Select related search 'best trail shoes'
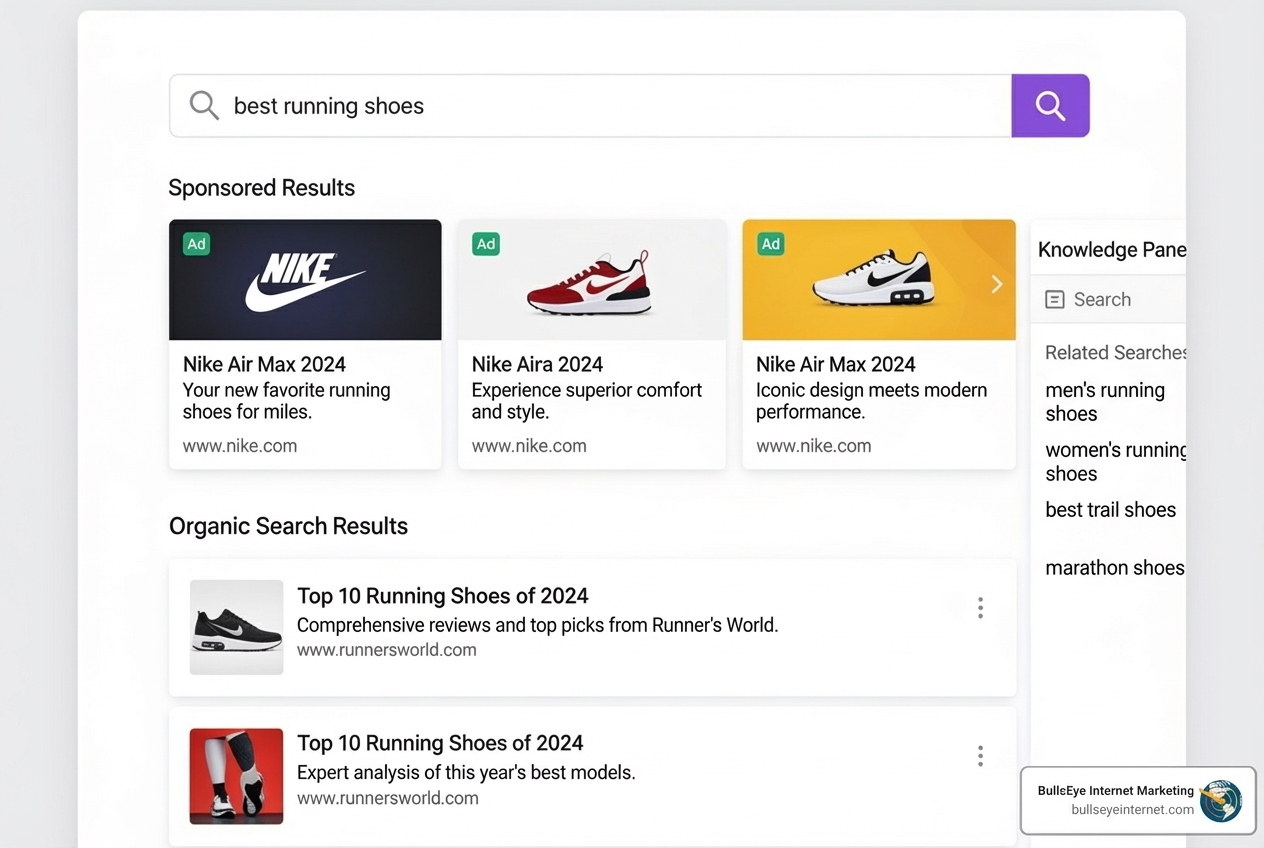Viewport: 1264px width, 848px height. point(1110,510)
